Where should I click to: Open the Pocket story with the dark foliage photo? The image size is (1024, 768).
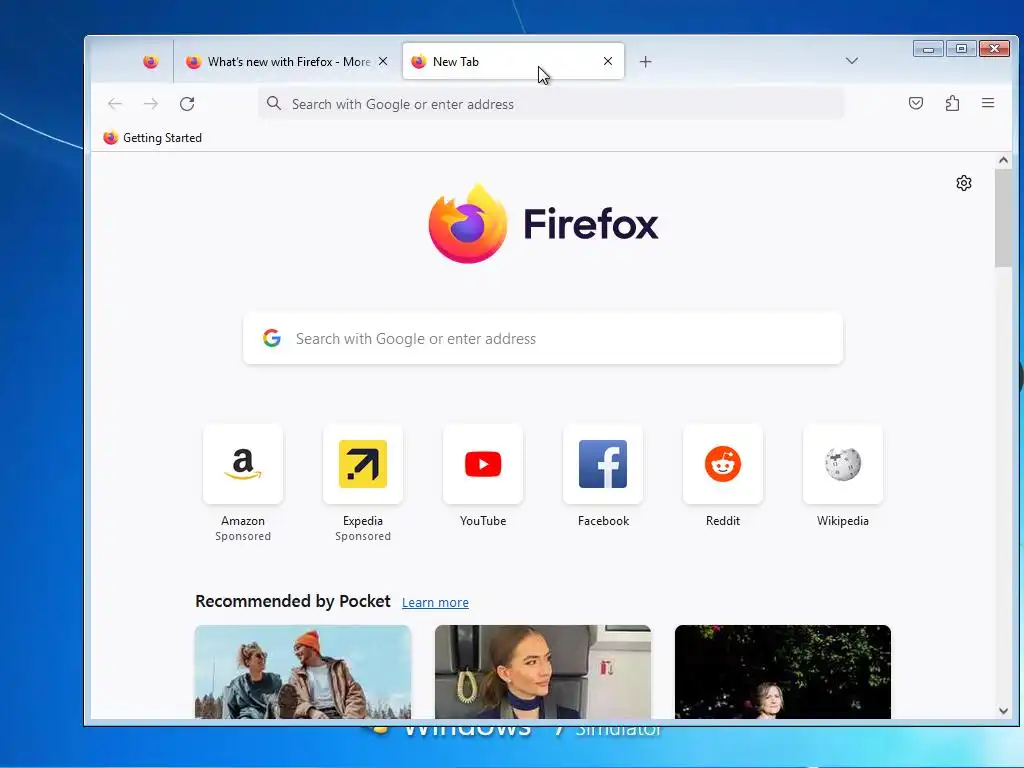click(x=783, y=672)
